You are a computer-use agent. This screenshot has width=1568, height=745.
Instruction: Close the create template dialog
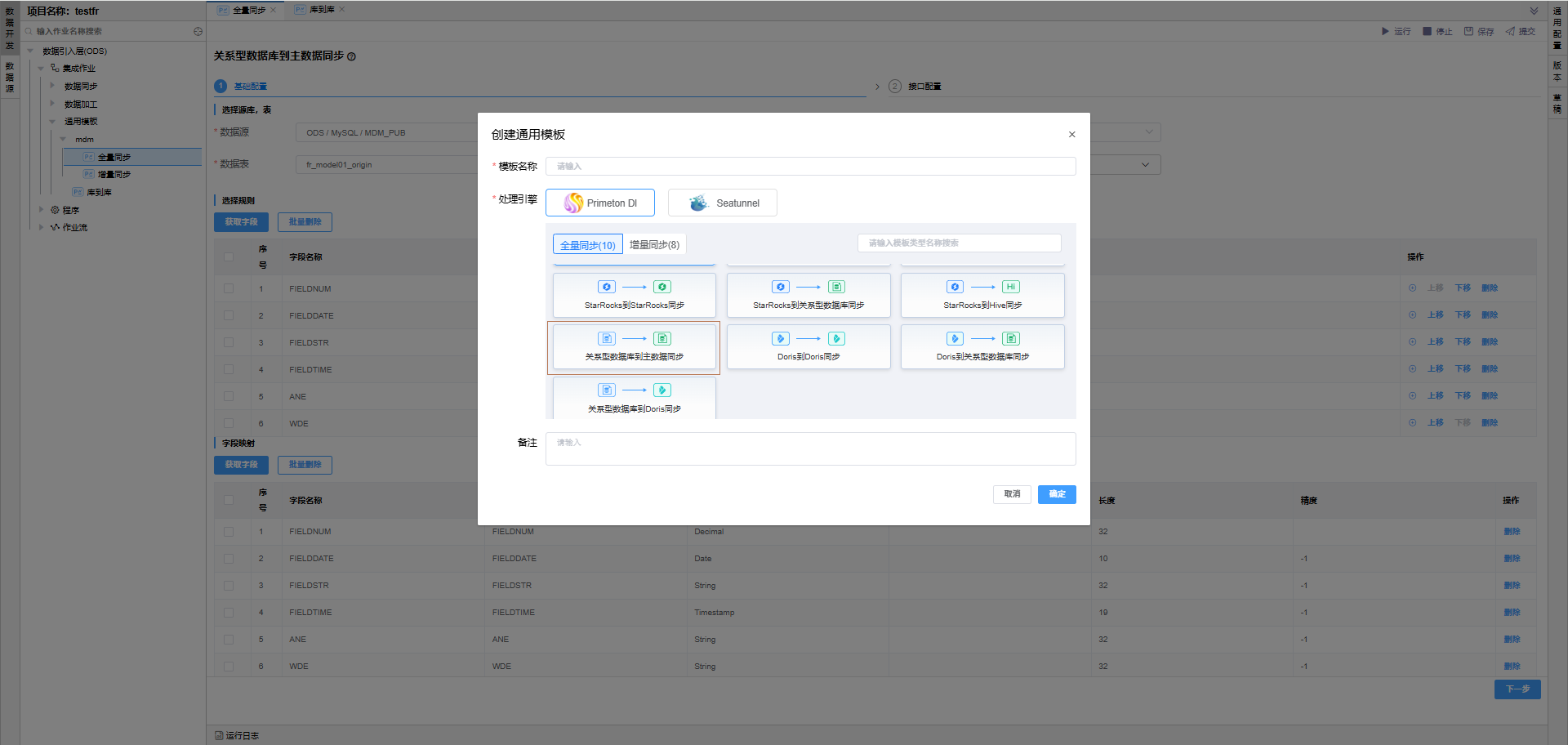tap(1071, 135)
